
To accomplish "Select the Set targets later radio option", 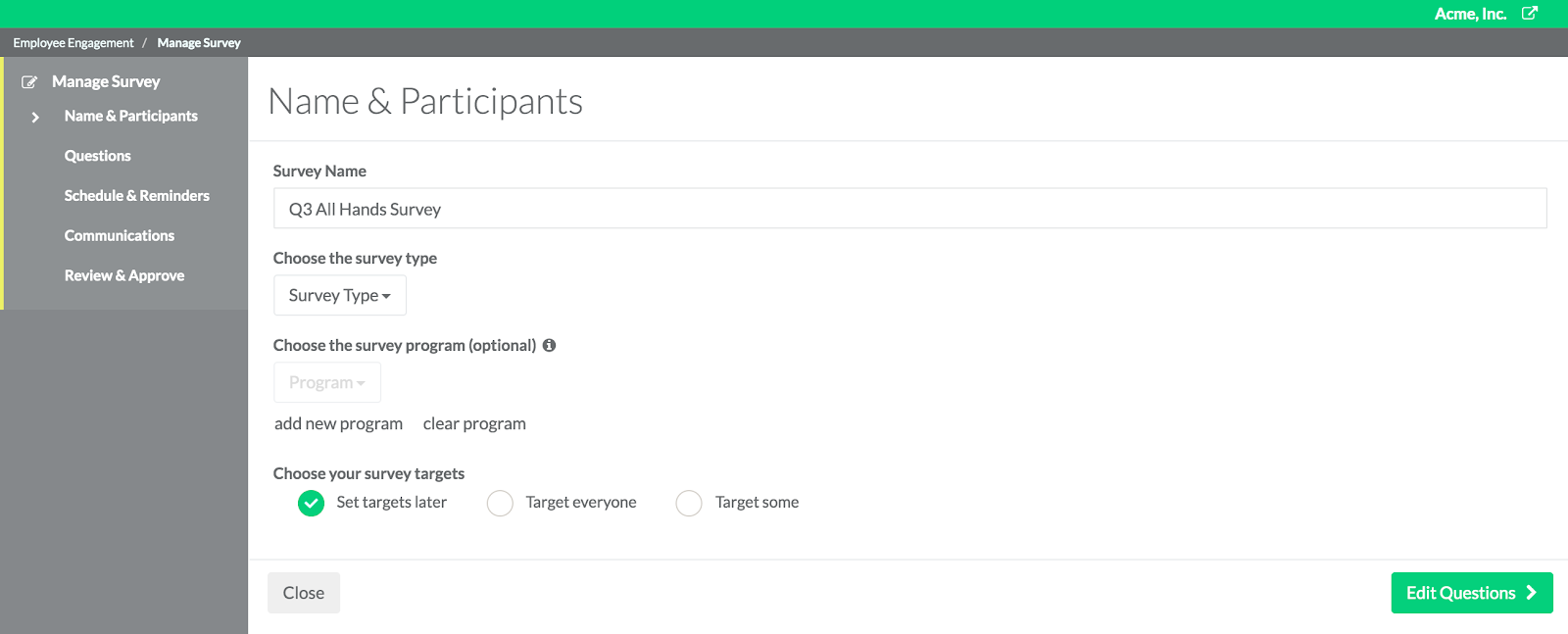I will click(x=311, y=503).
